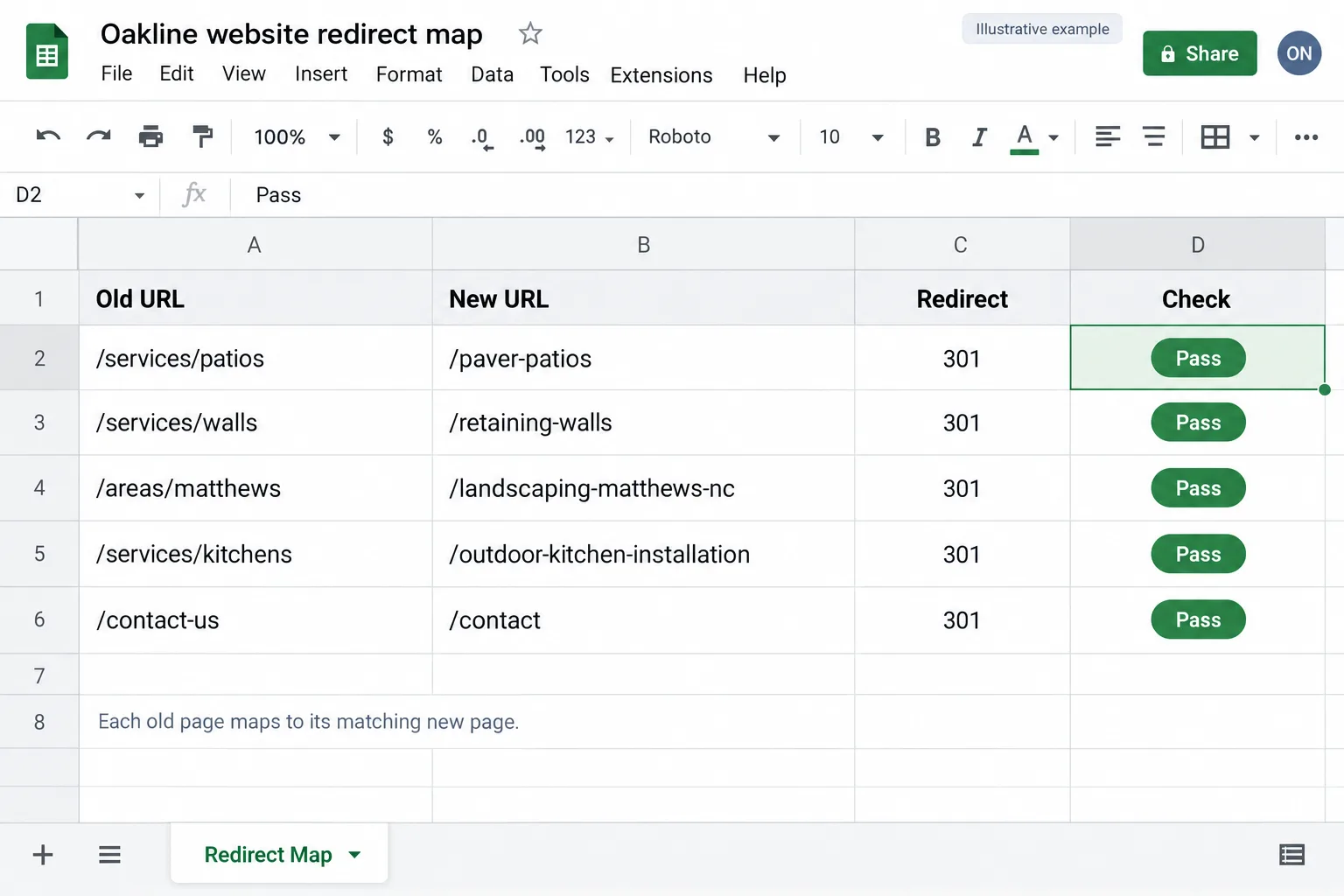Open side panel icon at bottom right
The height and width of the screenshot is (896, 1344).
(1292, 855)
